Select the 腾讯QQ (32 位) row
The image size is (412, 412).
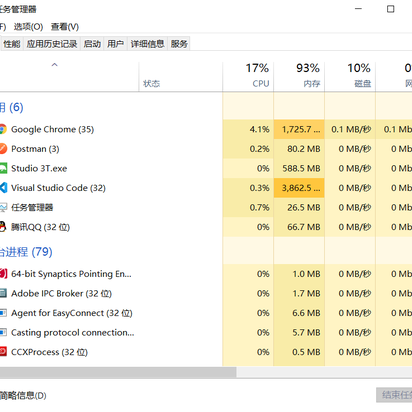206,227
